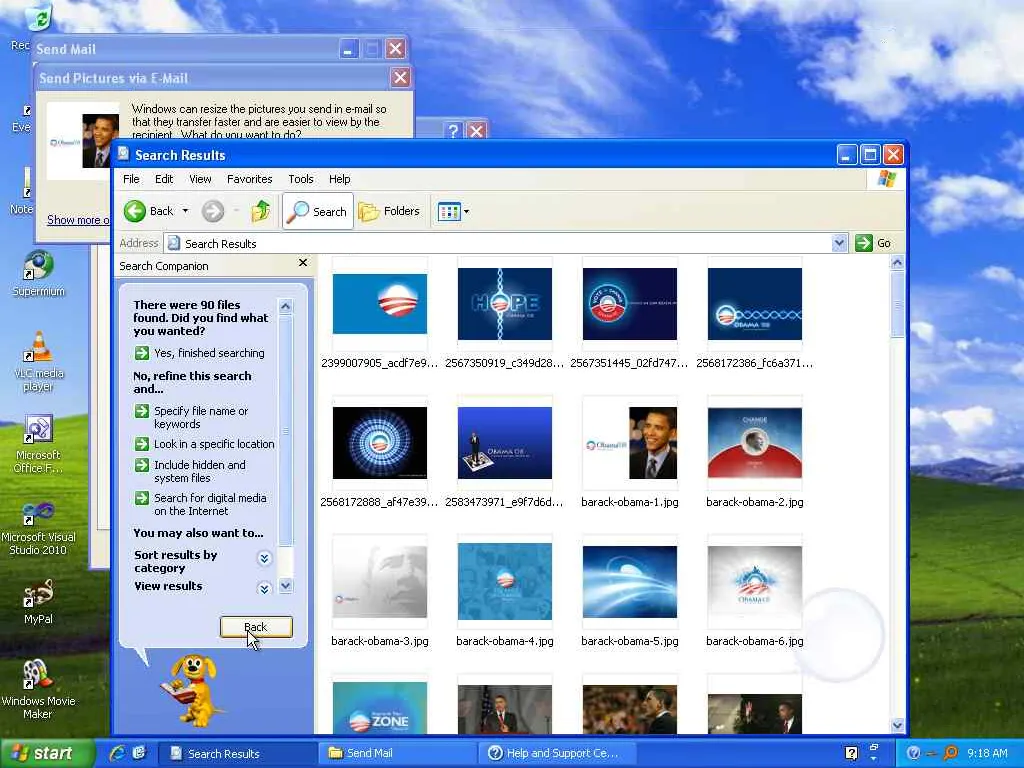The height and width of the screenshot is (768, 1024).
Task: Choose Specify file name or keywords
Action: (x=192, y=417)
